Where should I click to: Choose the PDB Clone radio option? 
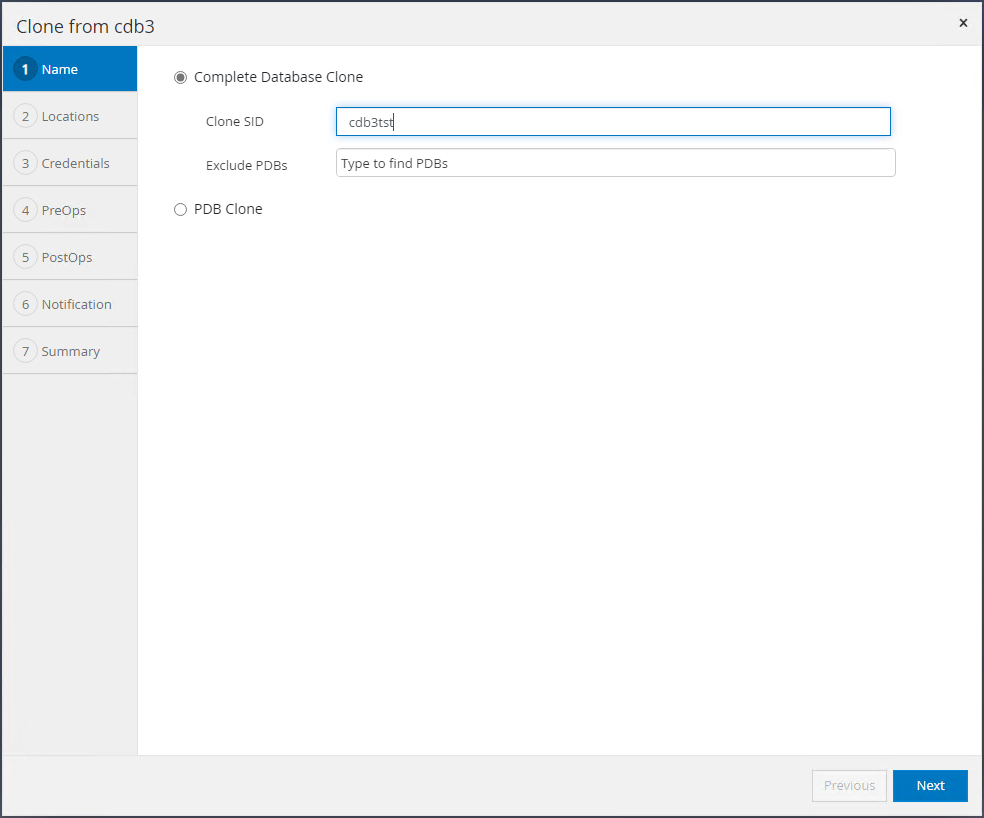point(181,209)
